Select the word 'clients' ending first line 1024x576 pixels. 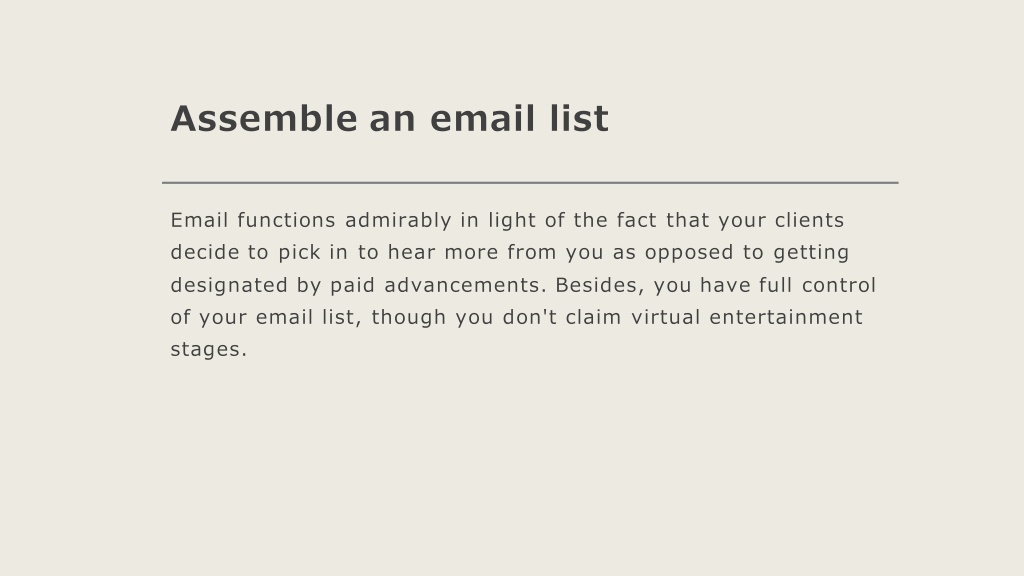click(x=810, y=220)
